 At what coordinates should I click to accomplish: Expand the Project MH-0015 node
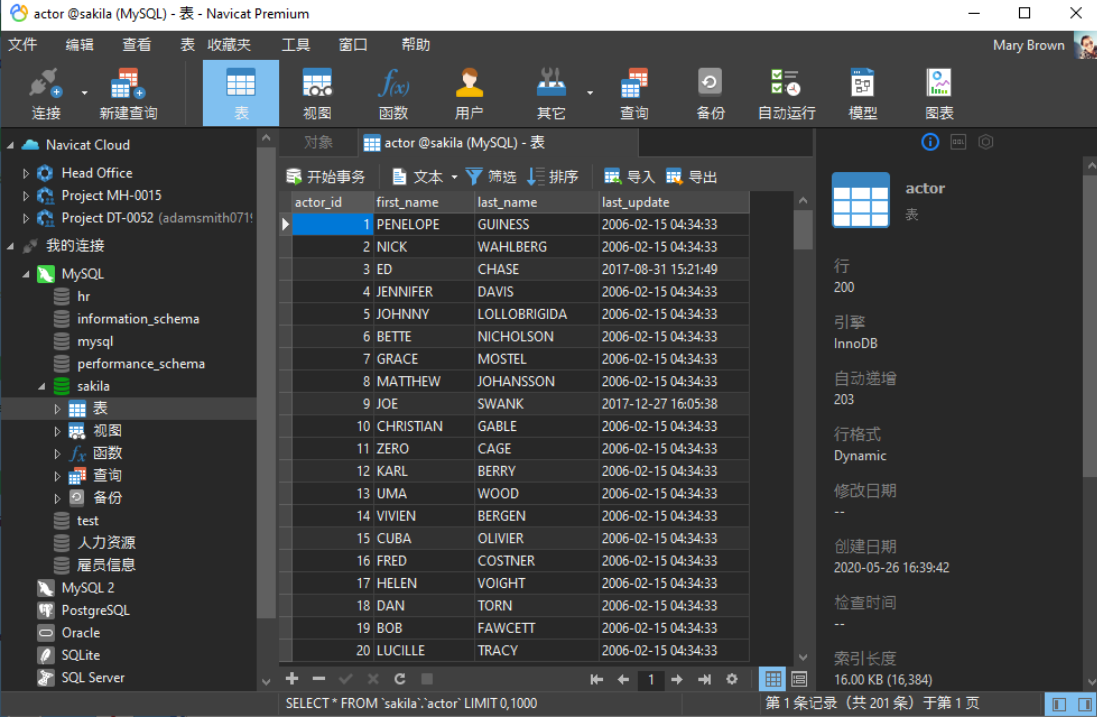(x=26, y=196)
